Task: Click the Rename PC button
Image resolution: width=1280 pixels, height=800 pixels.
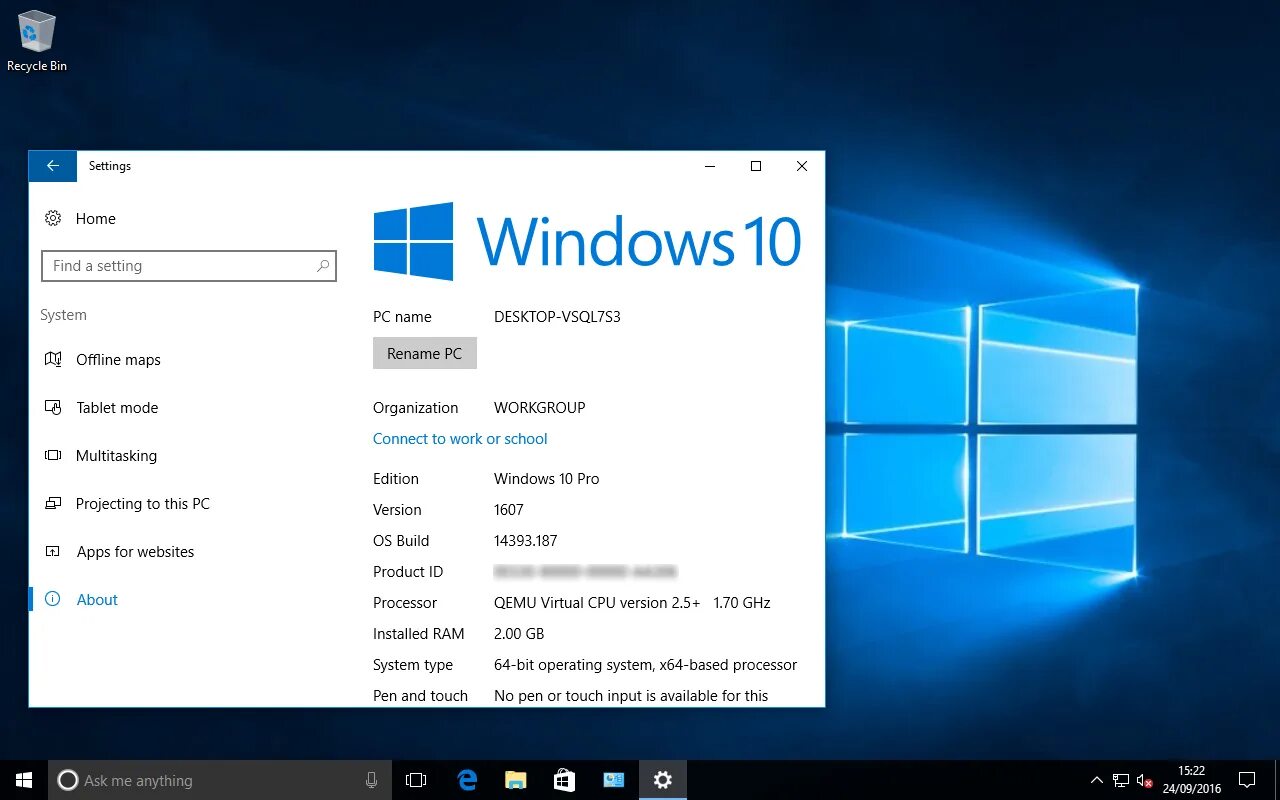Action: [x=424, y=353]
